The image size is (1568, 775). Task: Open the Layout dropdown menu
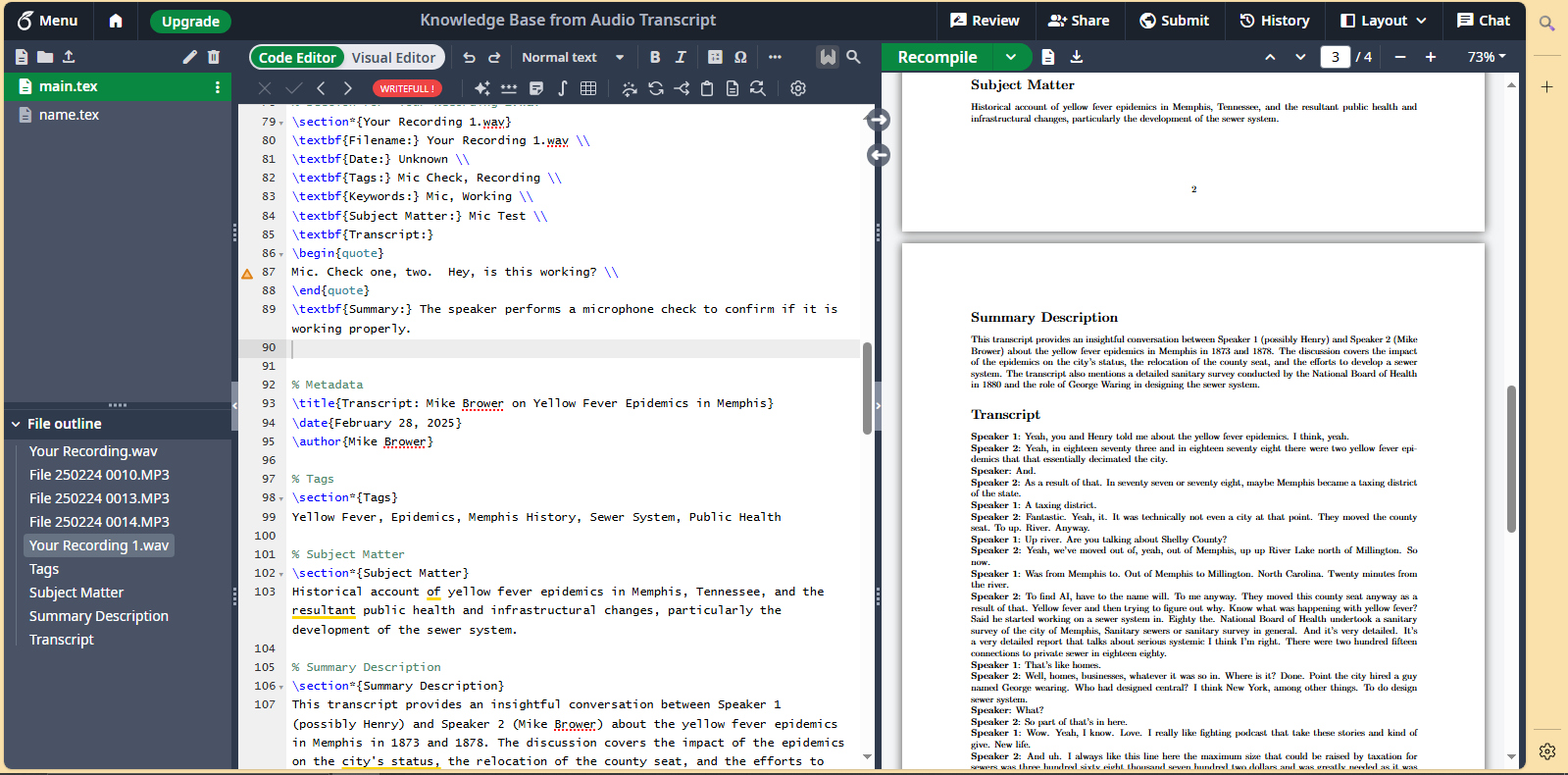(x=1383, y=21)
